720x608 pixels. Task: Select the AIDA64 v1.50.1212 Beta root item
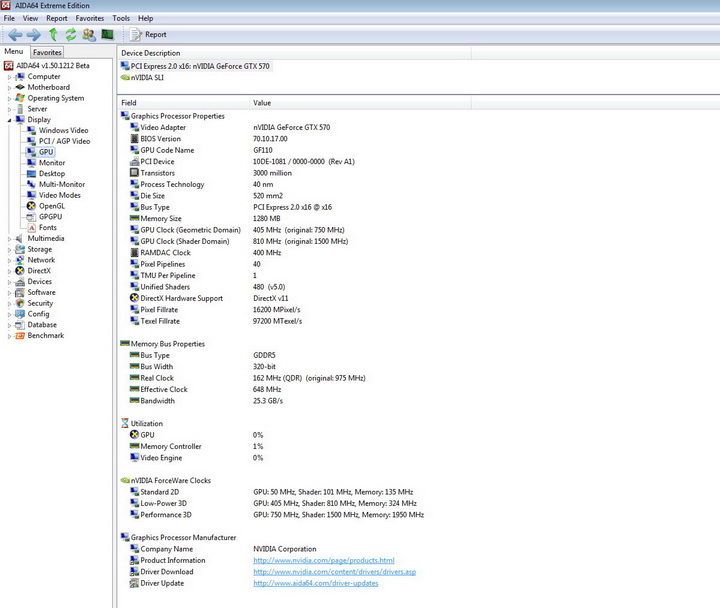click(47, 66)
